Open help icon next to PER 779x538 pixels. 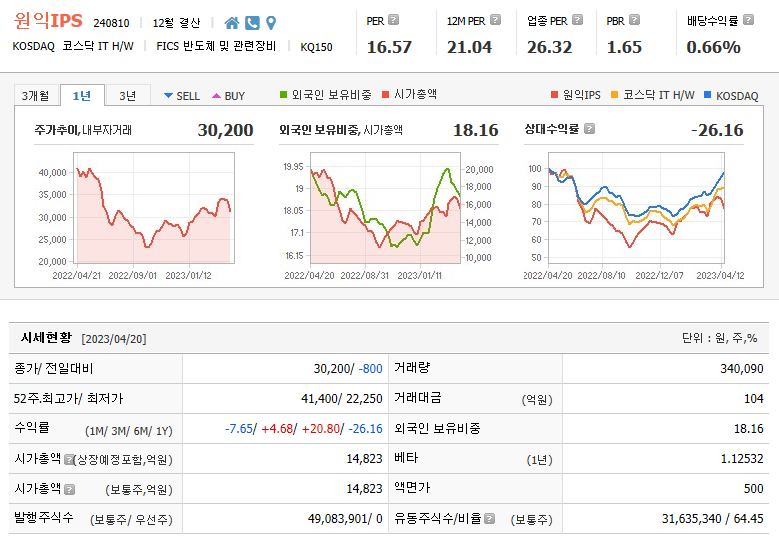(393, 20)
